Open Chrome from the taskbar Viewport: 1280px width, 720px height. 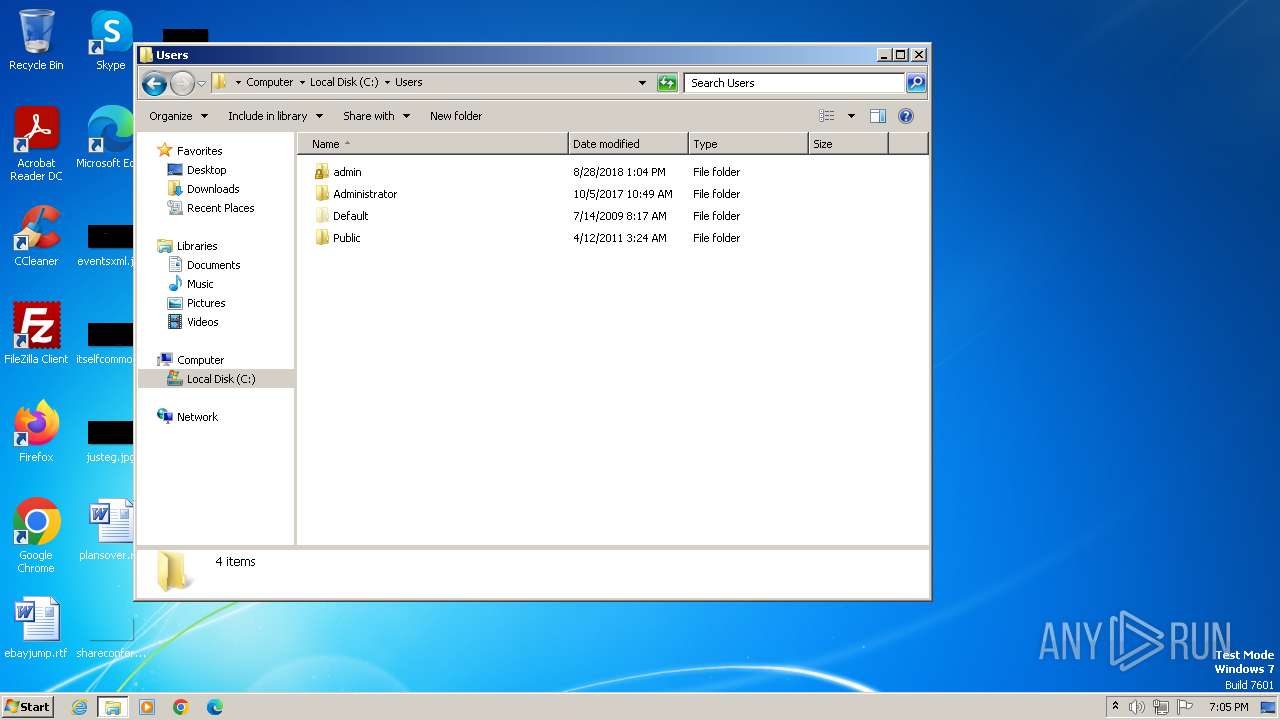click(x=181, y=707)
